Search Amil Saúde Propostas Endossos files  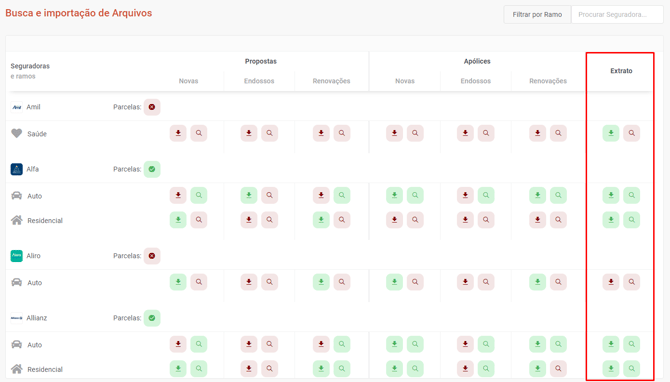[270, 133]
